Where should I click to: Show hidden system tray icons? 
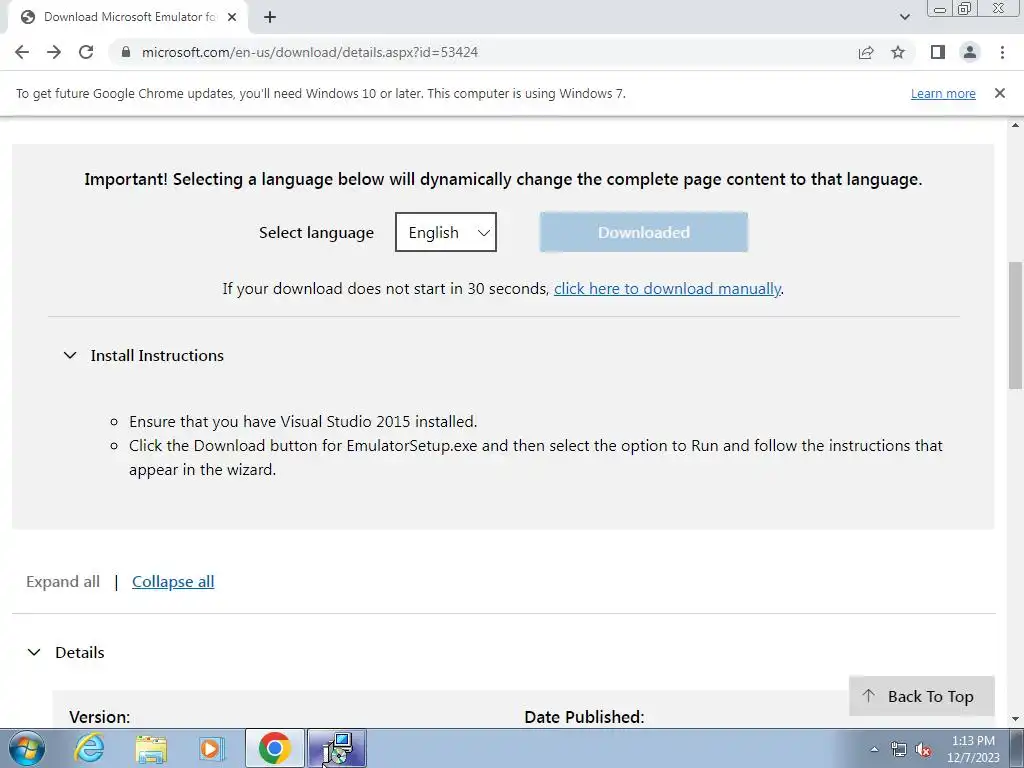[x=874, y=749]
